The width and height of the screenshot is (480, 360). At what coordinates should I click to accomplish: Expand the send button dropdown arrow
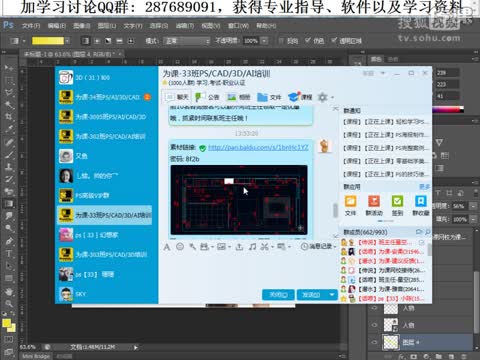332,295
